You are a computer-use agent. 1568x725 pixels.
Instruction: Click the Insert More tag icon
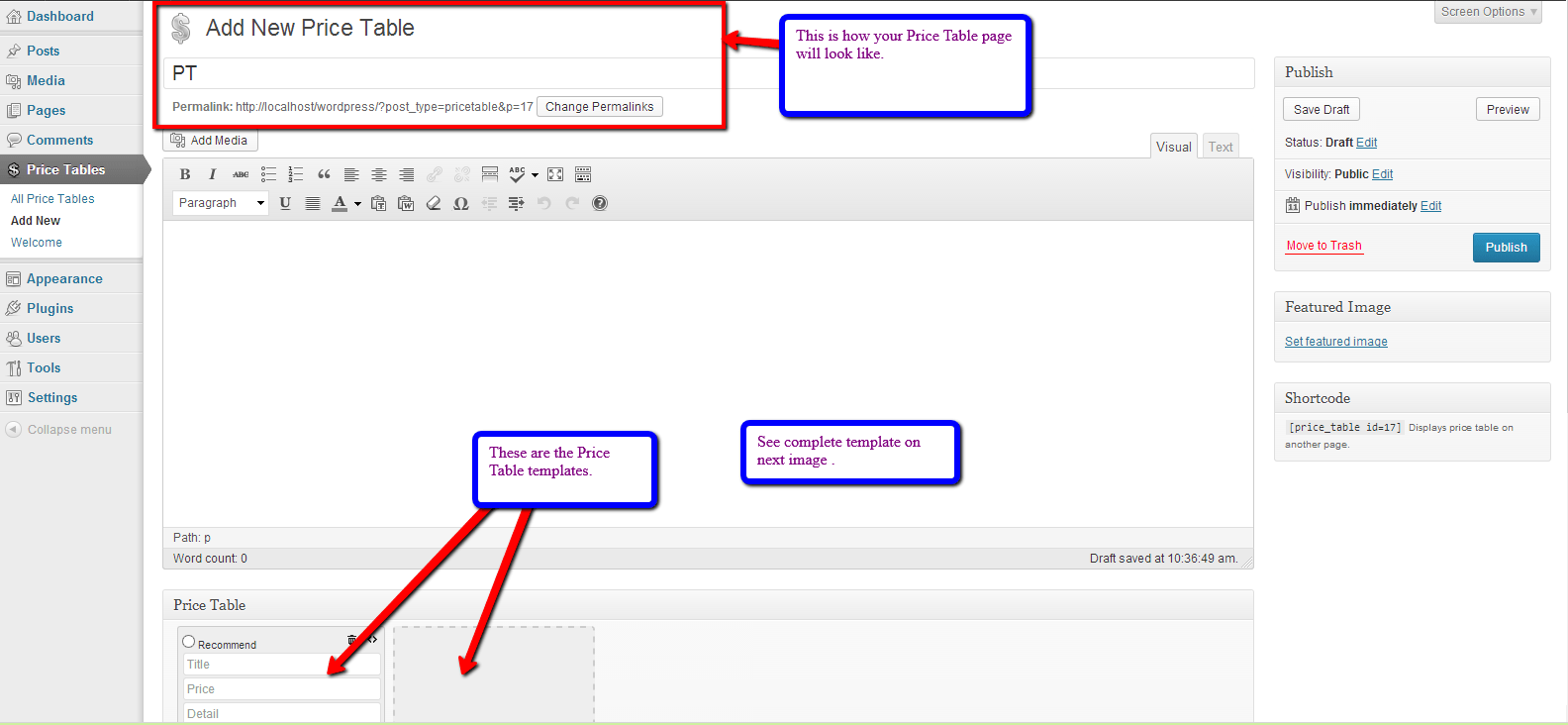coord(490,174)
